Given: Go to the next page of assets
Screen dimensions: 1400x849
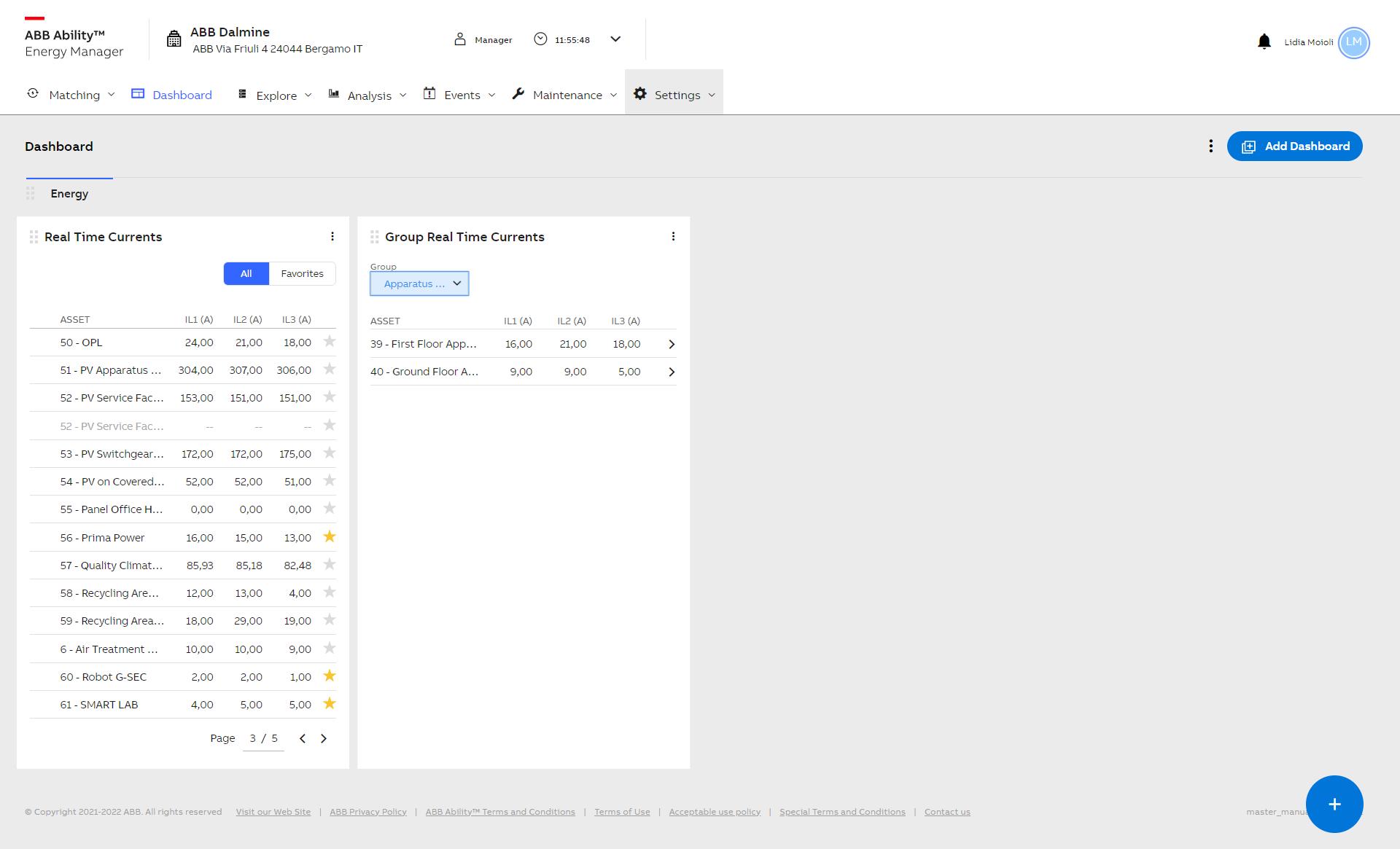Looking at the screenshot, I should 324,739.
